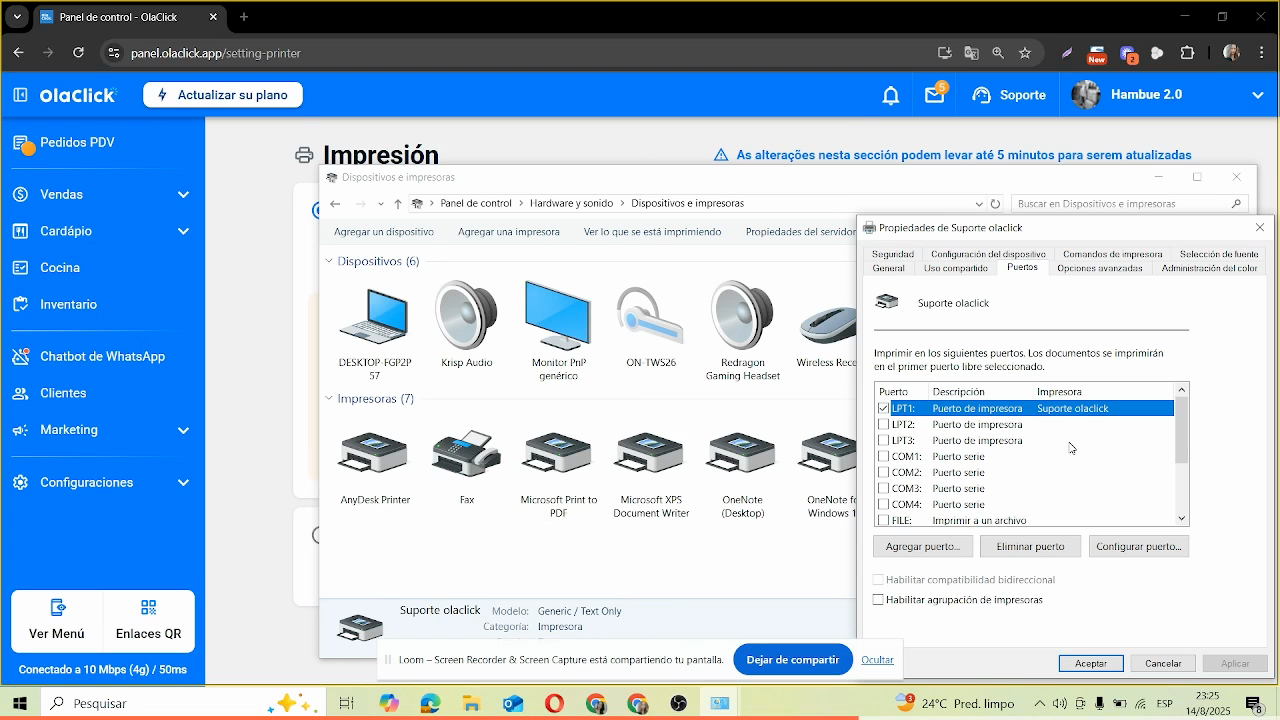Enable Habilitar agrupación de impresoras checkbox
This screenshot has height=720, width=1280.
pyautogui.click(x=878, y=600)
